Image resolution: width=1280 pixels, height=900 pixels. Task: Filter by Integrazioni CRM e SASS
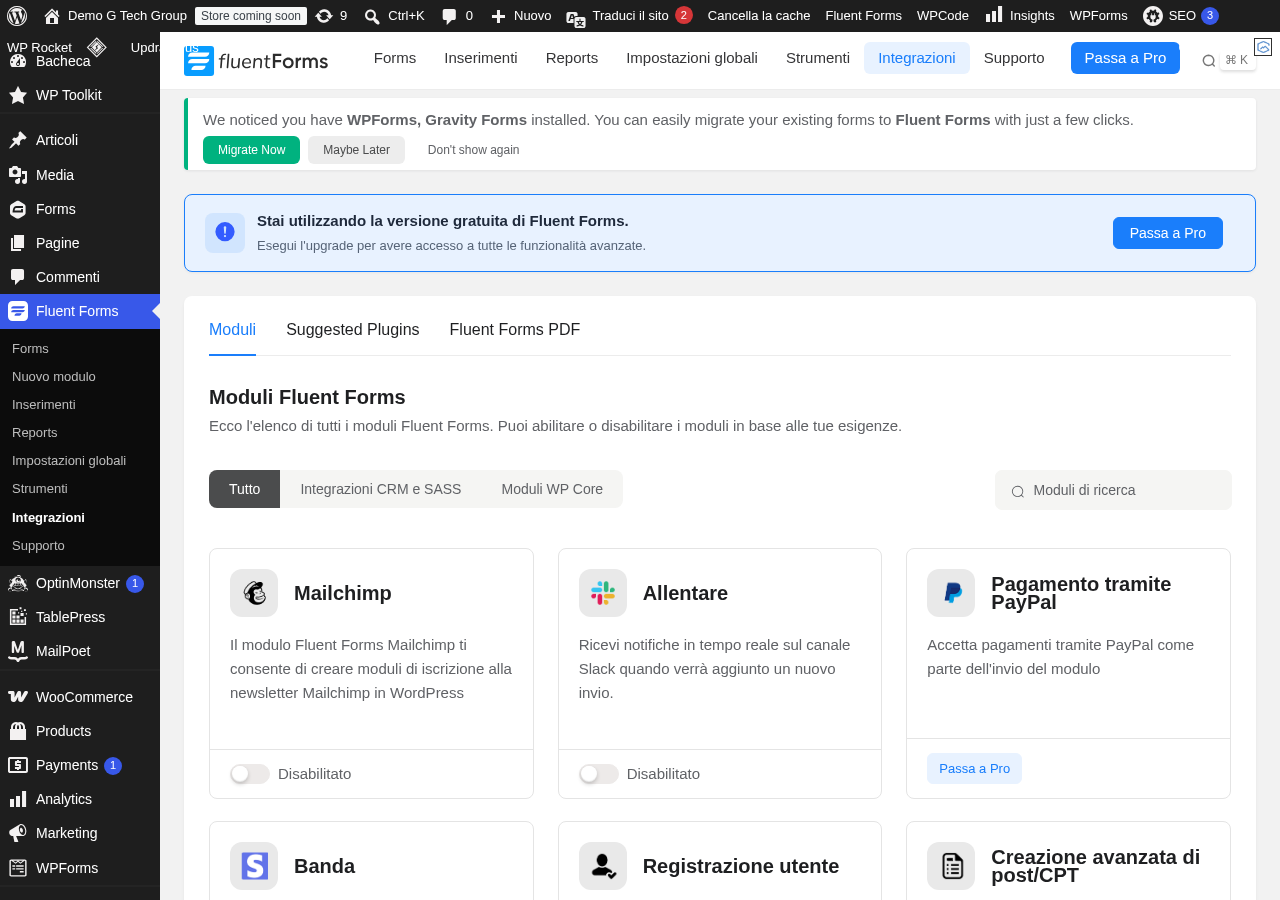(x=381, y=489)
